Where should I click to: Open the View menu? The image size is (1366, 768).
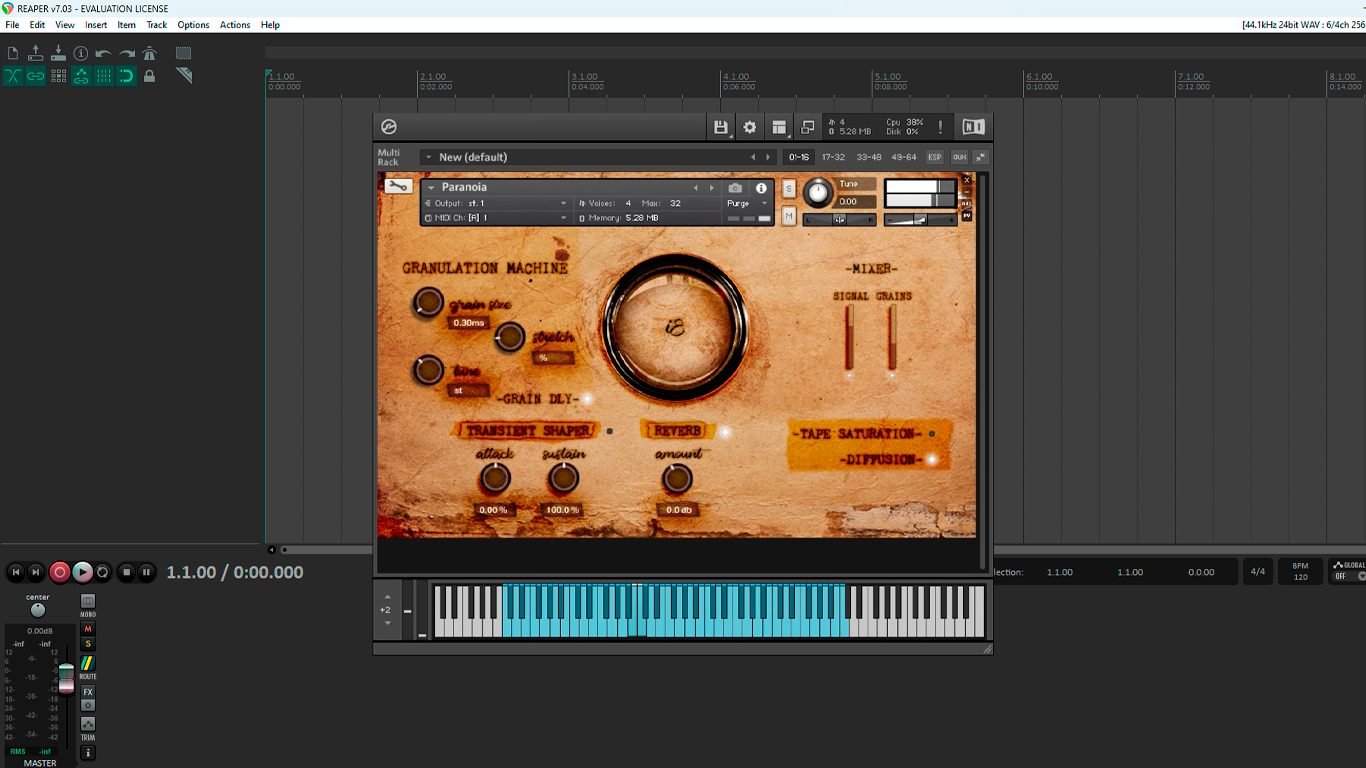click(x=65, y=25)
